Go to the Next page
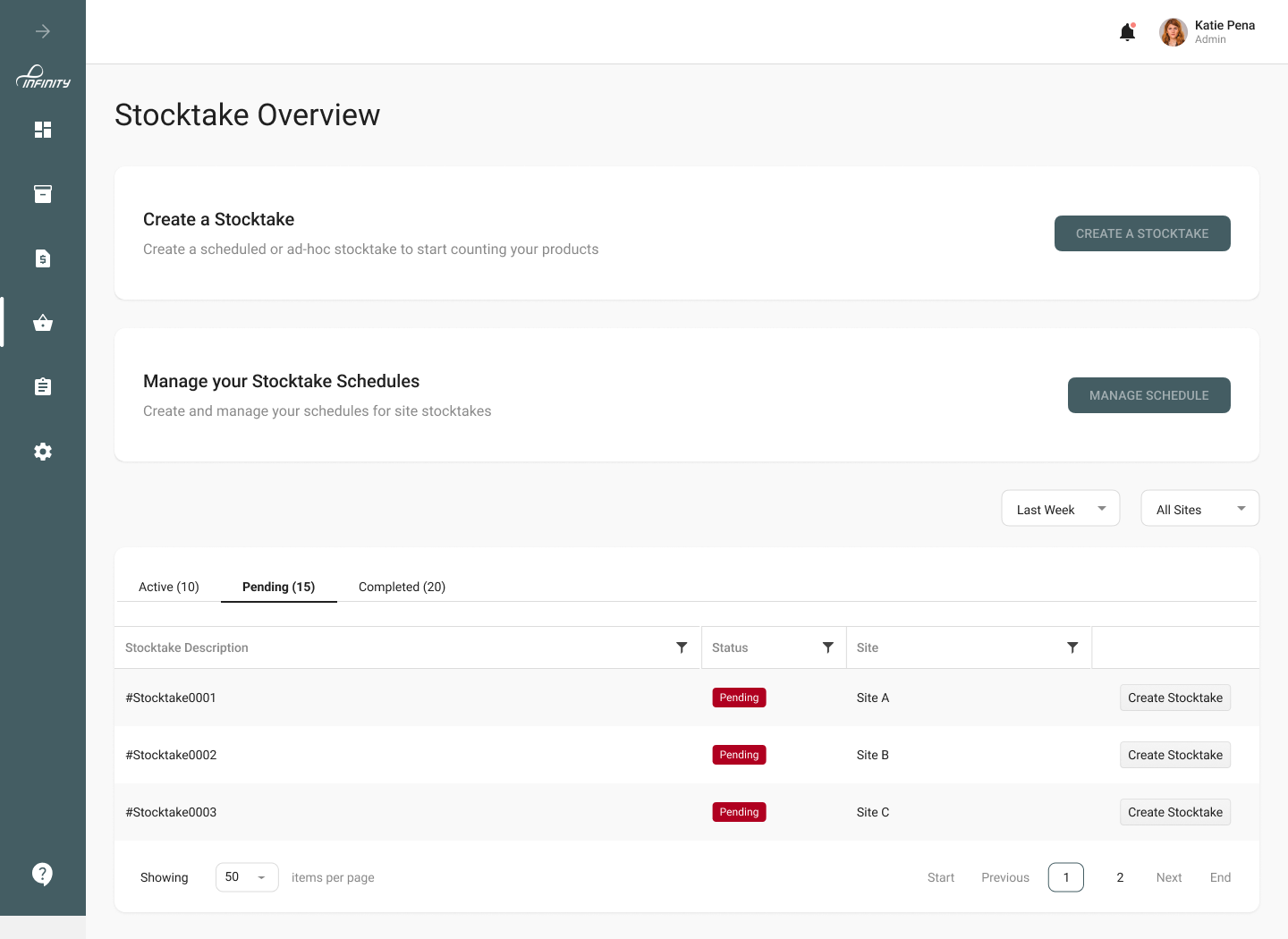 (1169, 877)
